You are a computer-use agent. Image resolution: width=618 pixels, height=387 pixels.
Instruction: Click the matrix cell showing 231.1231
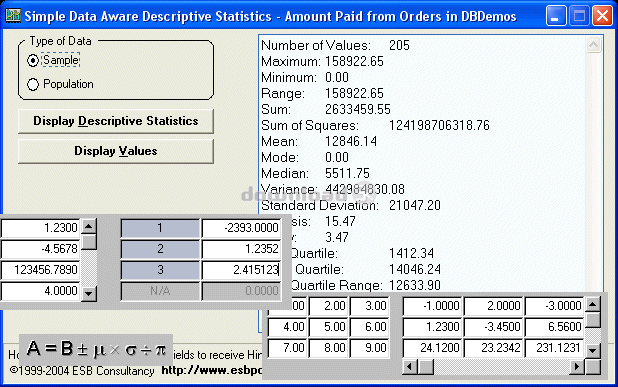click(555, 348)
